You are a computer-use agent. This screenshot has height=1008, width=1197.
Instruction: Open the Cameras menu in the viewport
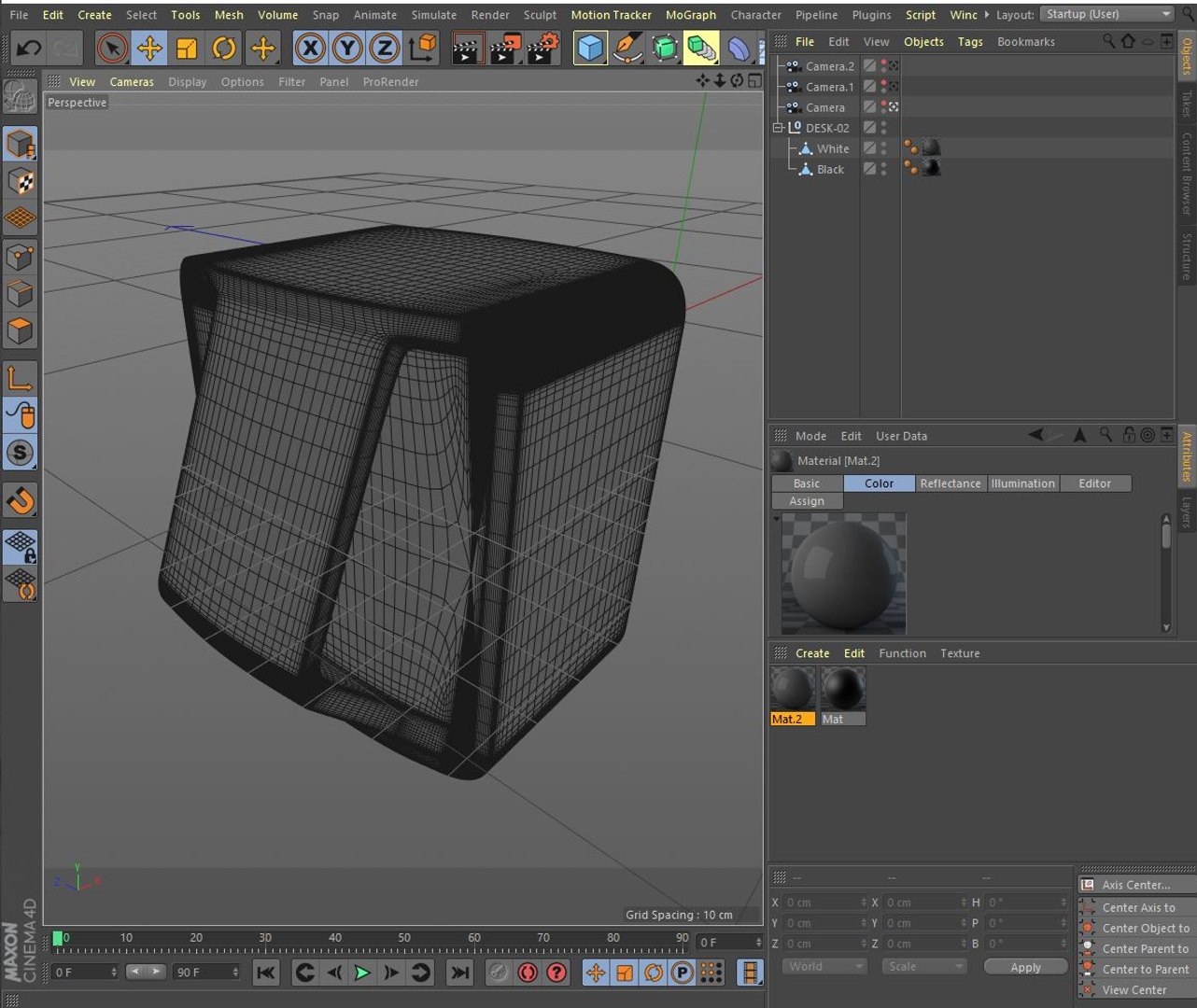(x=132, y=82)
